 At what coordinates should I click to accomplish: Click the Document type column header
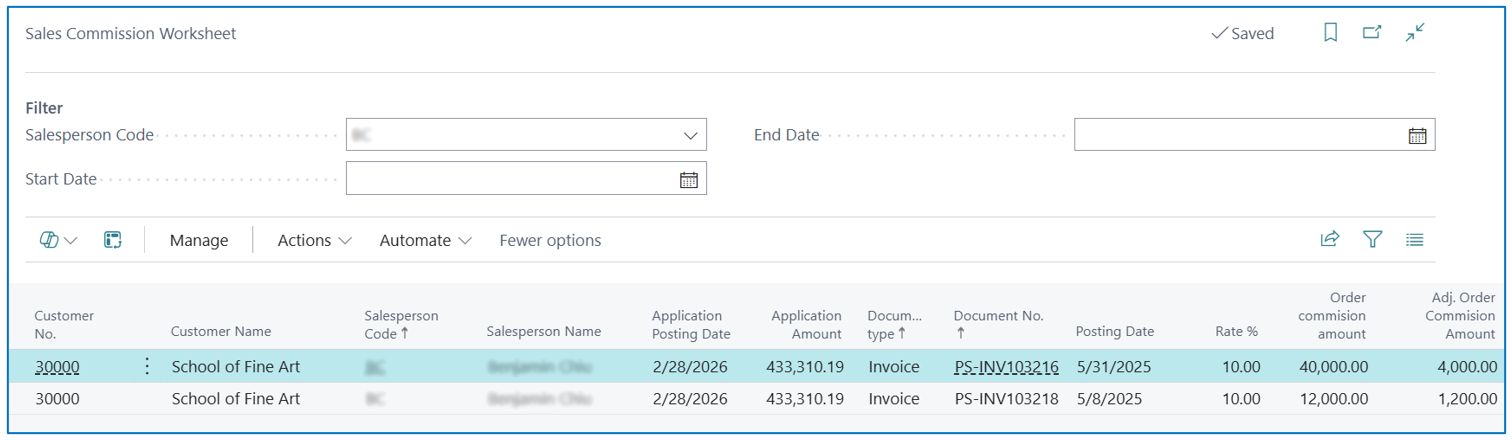click(x=895, y=324)
